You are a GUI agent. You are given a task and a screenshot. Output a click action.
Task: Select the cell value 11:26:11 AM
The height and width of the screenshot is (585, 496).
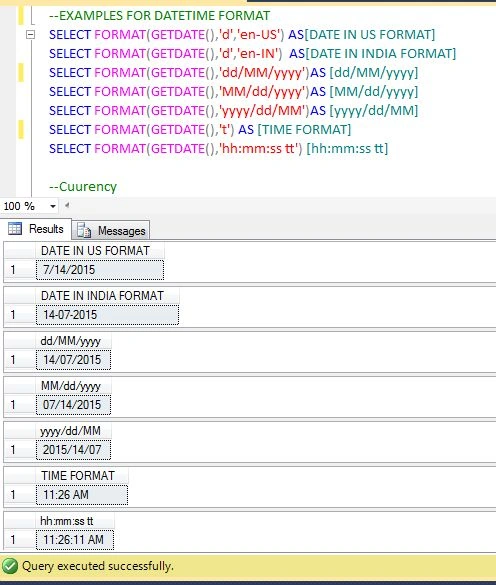(x=75, y=540)
